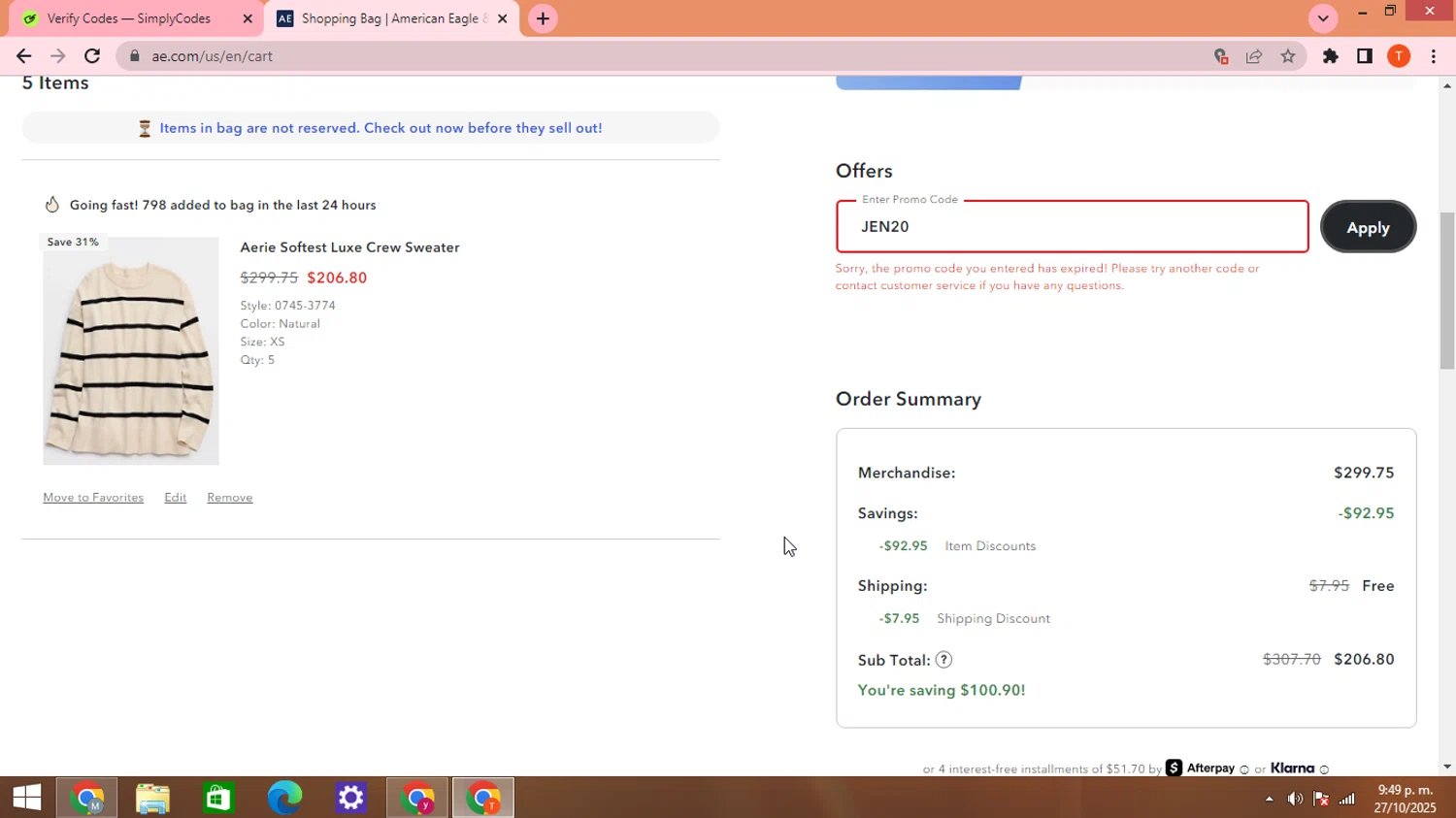Click the Save 31% badge
Viewport: 1456px width, 818px height.
(73, 242)
